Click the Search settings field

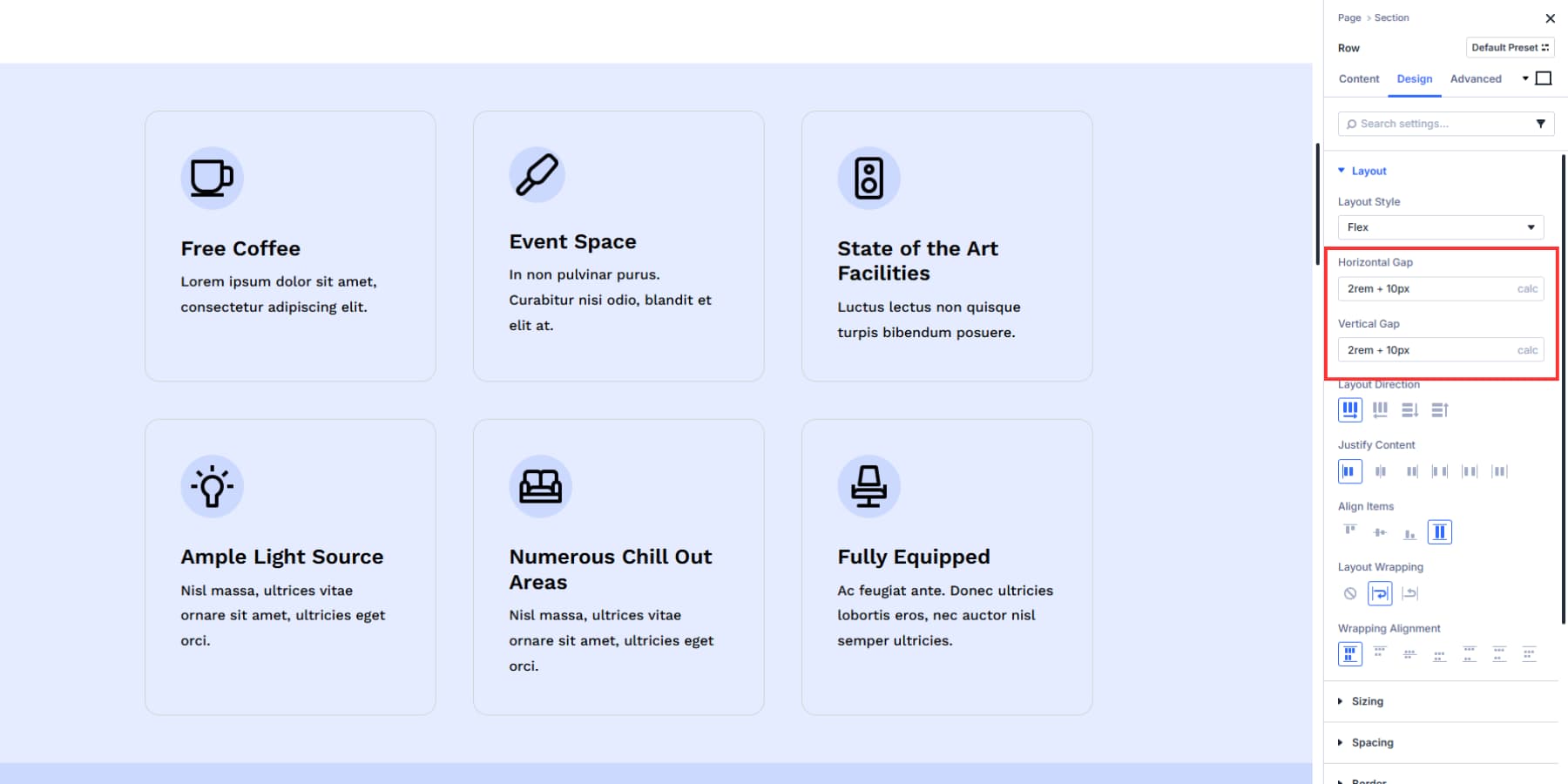click(x=1437, y=124)
